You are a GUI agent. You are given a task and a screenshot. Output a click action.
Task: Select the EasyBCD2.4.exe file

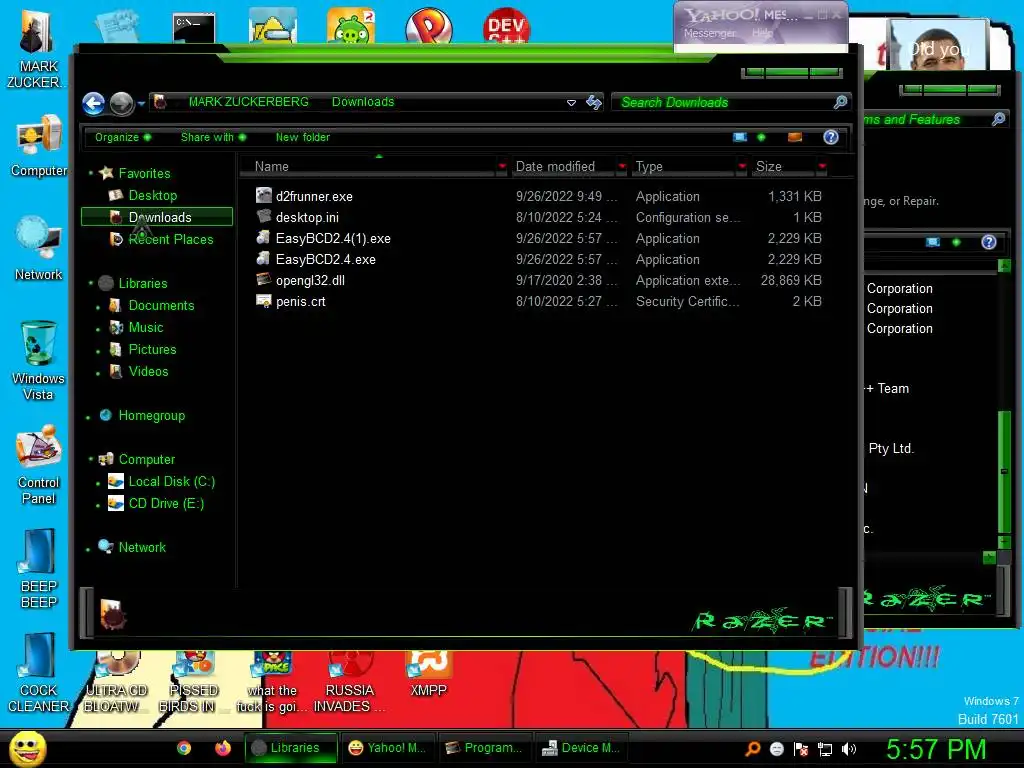coord(325,259)
